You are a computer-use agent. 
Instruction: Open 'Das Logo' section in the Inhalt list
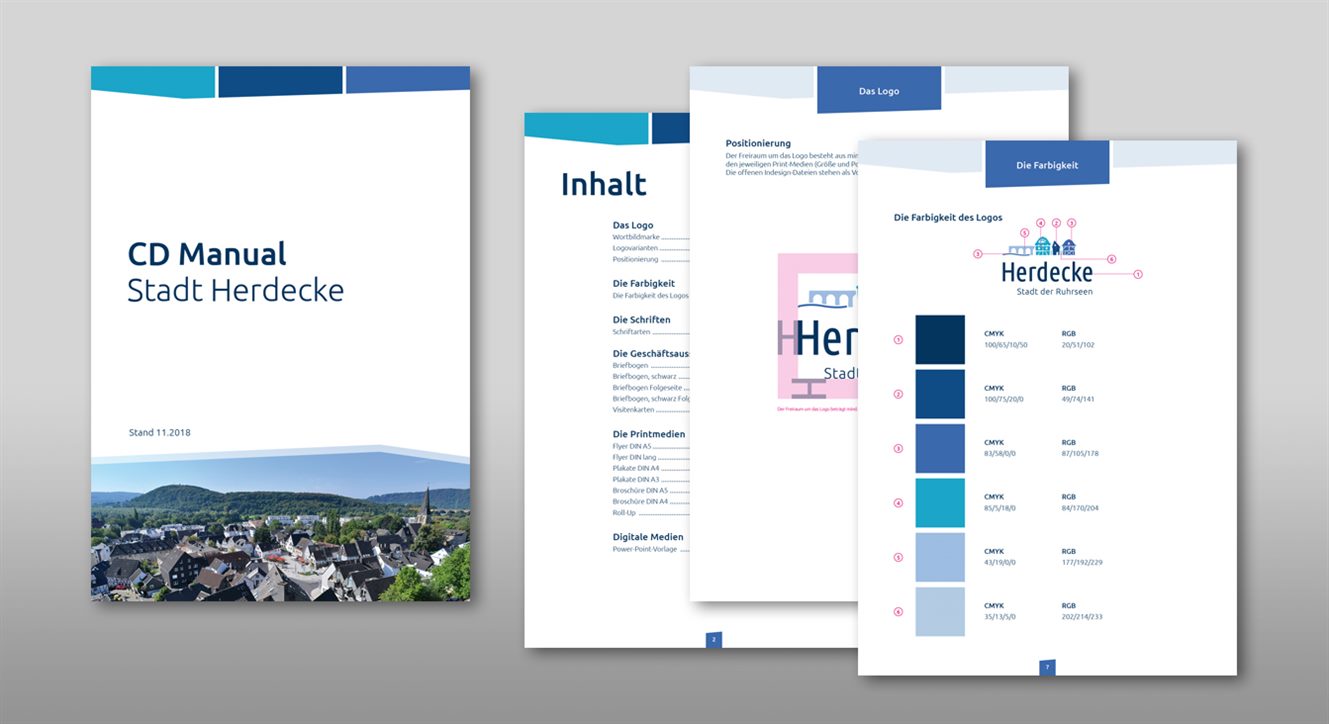pos(633,225)
